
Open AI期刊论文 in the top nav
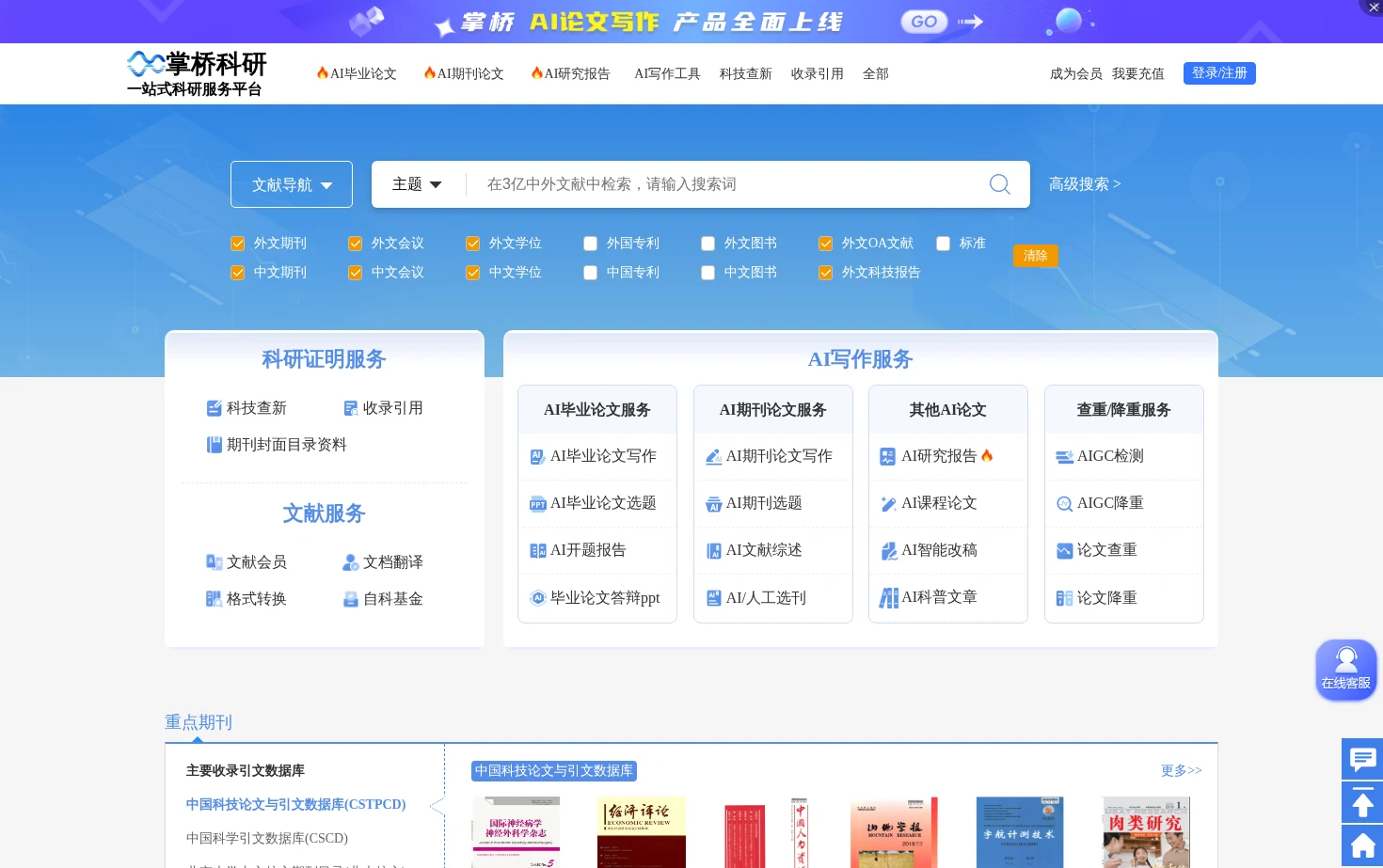tap(464, 73)
